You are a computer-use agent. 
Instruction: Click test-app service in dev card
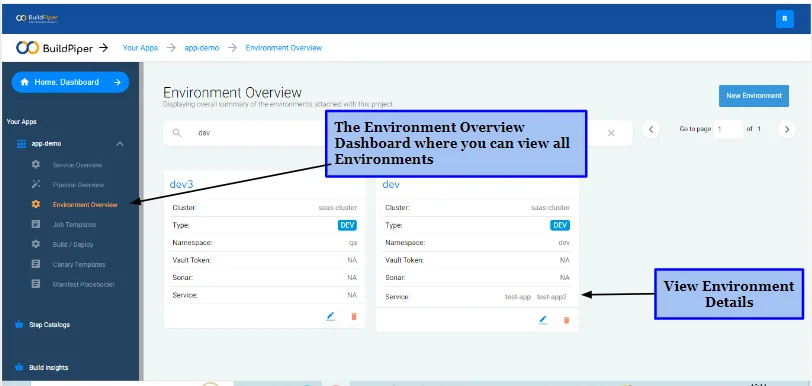pos(518,297)
